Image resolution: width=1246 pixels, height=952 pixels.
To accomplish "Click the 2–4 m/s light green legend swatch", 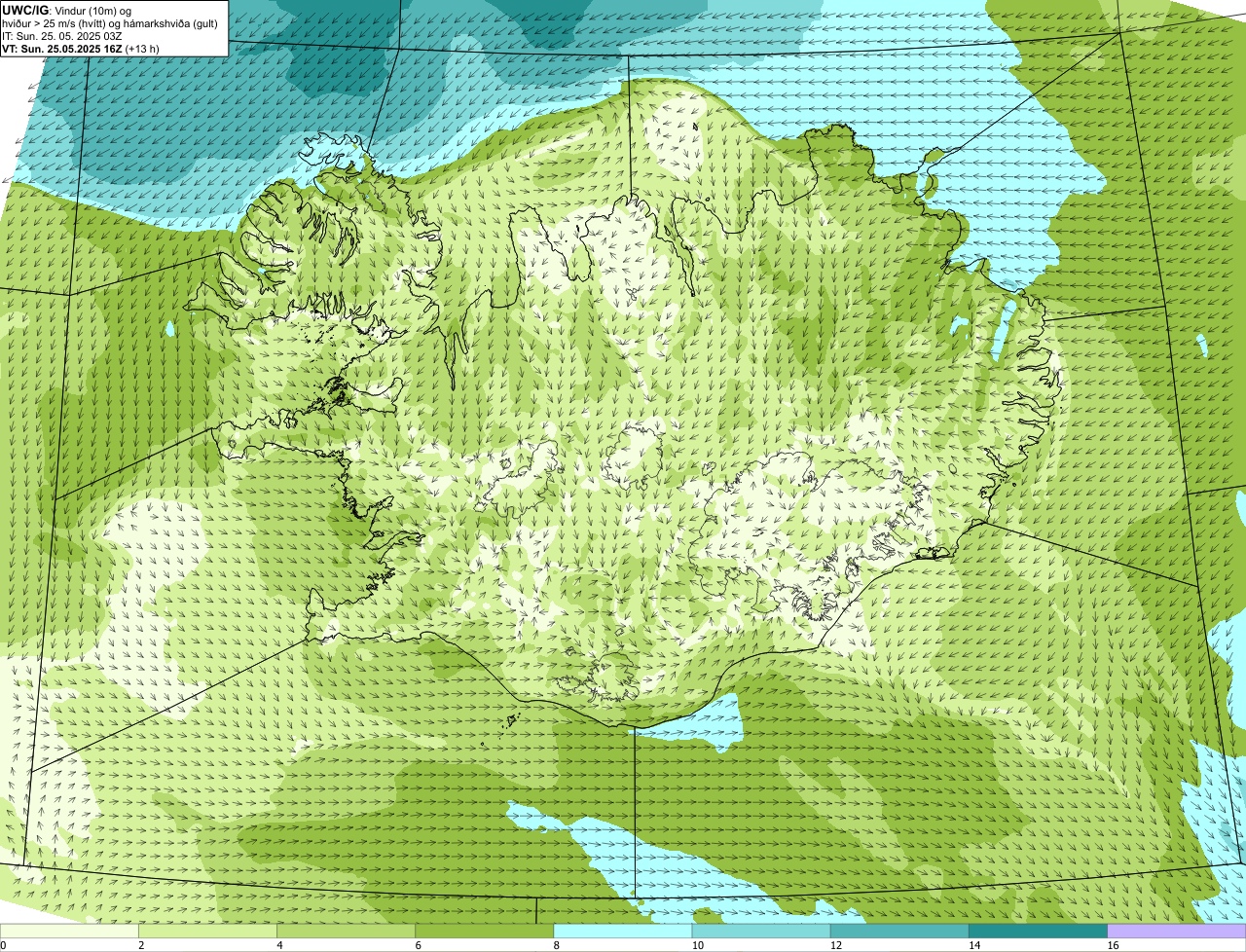I will [x=208, y=931].
